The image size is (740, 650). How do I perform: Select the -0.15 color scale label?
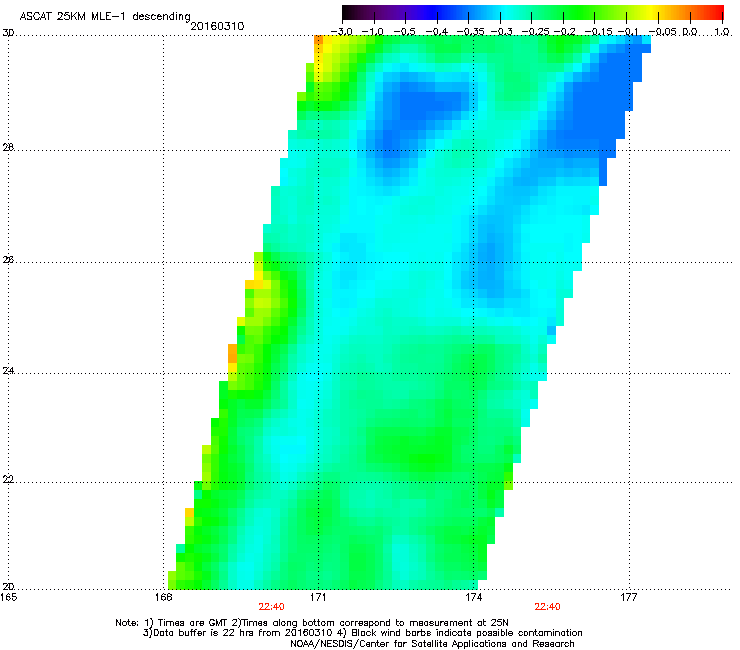click(598, 32)
